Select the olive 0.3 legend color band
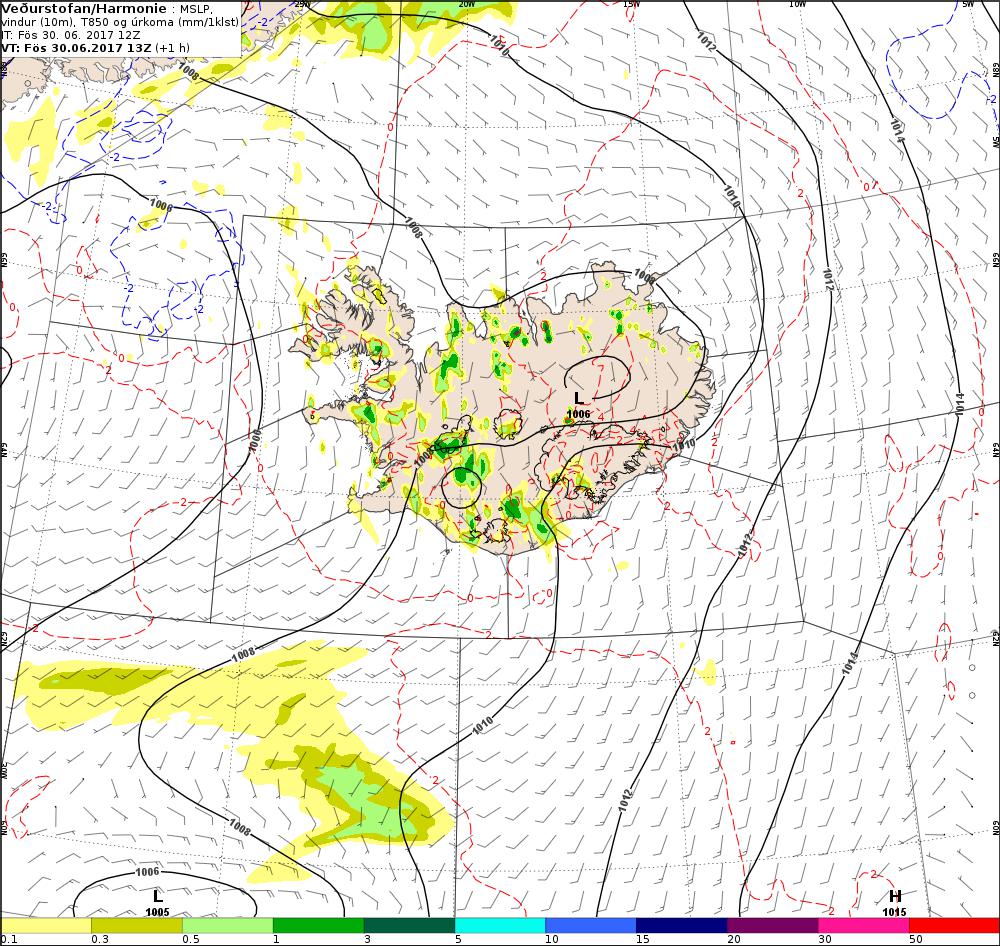This screenshot has height=946, width=1000. [137, 926]
